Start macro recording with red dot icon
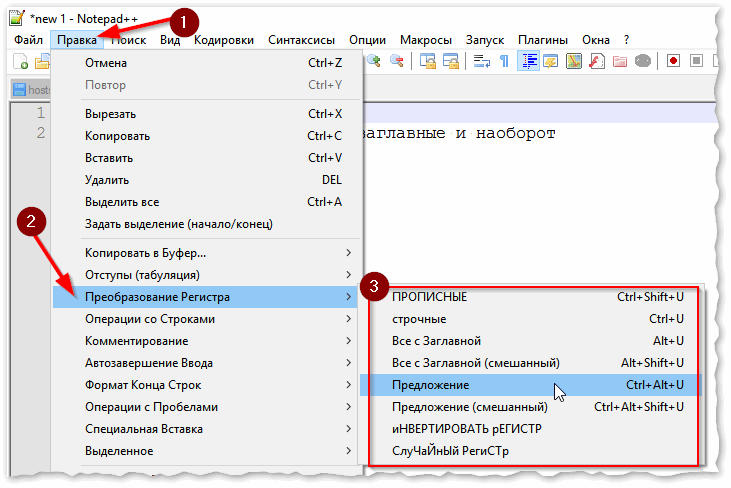 point(673,61)
